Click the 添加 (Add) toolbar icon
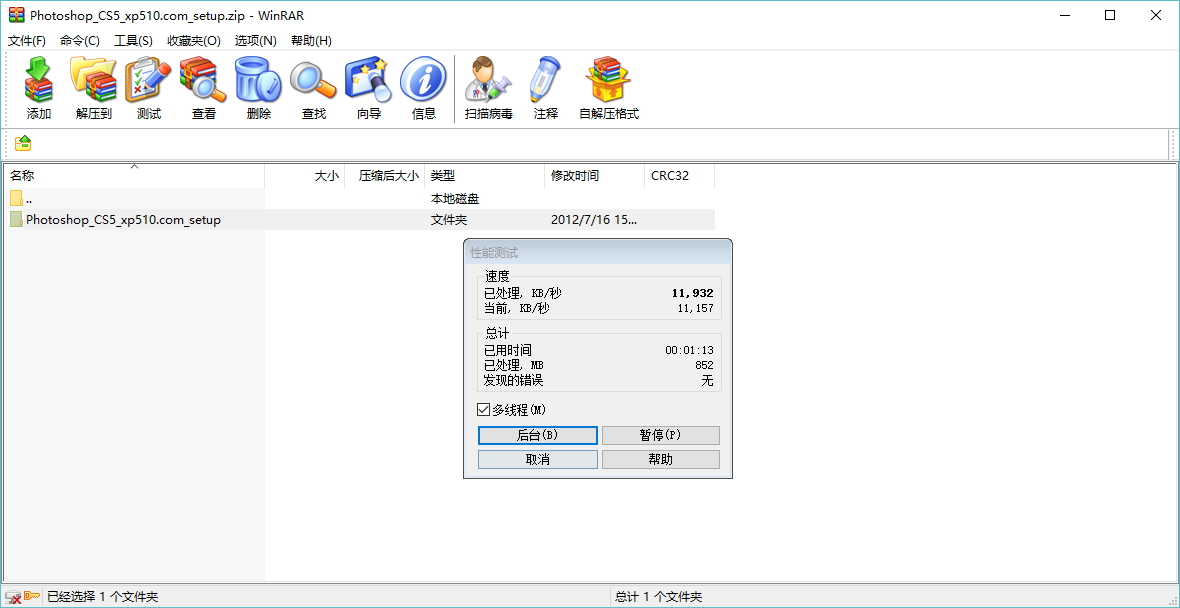Viewport: 1180px width, 608px height. coord(39,89)
